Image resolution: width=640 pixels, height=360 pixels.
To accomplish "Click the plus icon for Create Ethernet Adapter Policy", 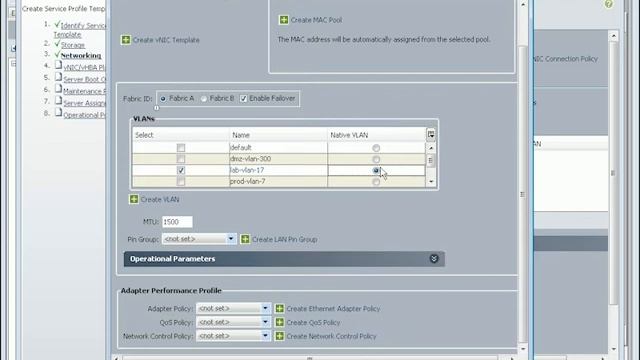I will pyautogui.click(x=279, y=309).
